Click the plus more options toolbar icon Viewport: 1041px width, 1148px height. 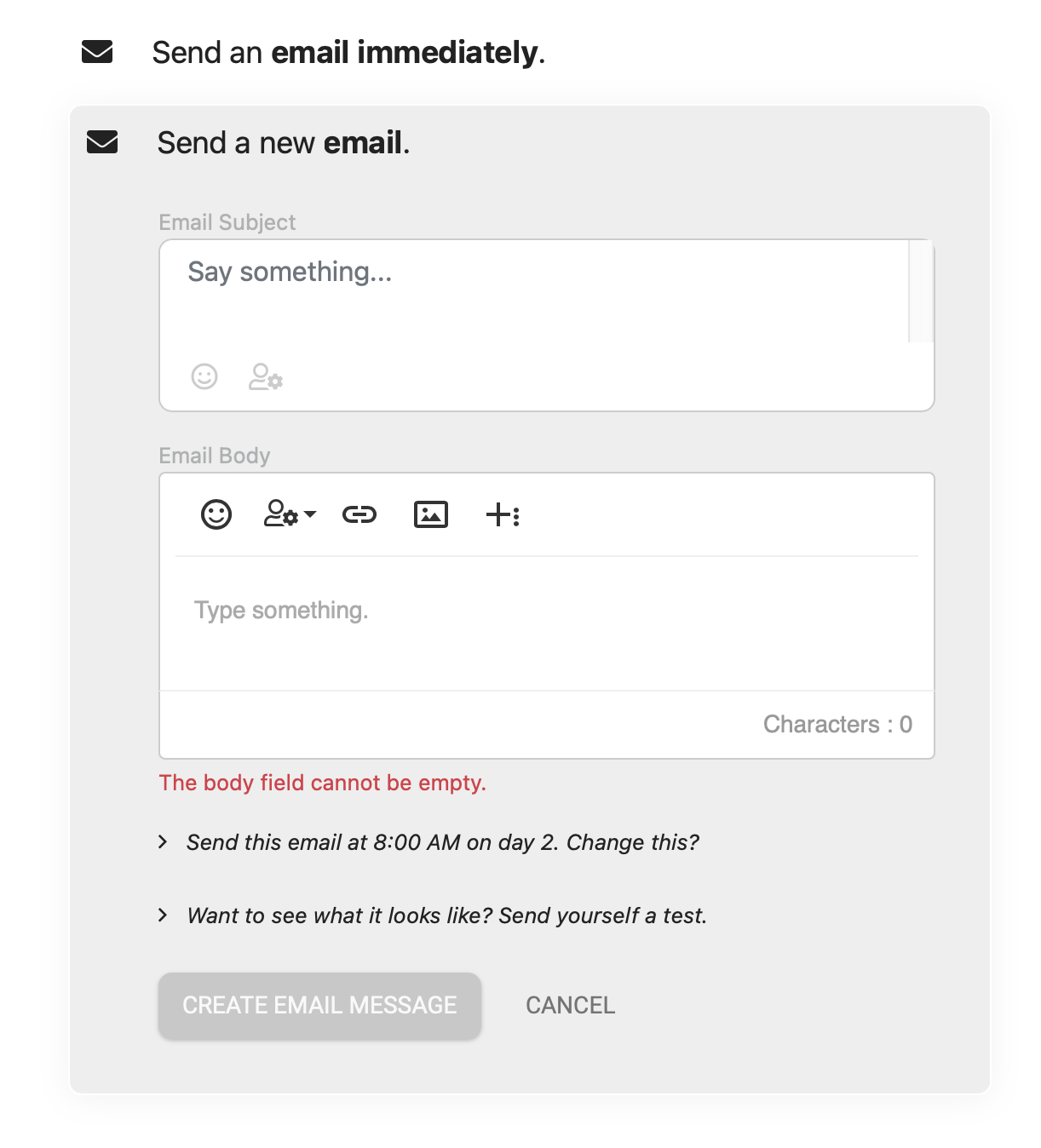tap(503, 514)
